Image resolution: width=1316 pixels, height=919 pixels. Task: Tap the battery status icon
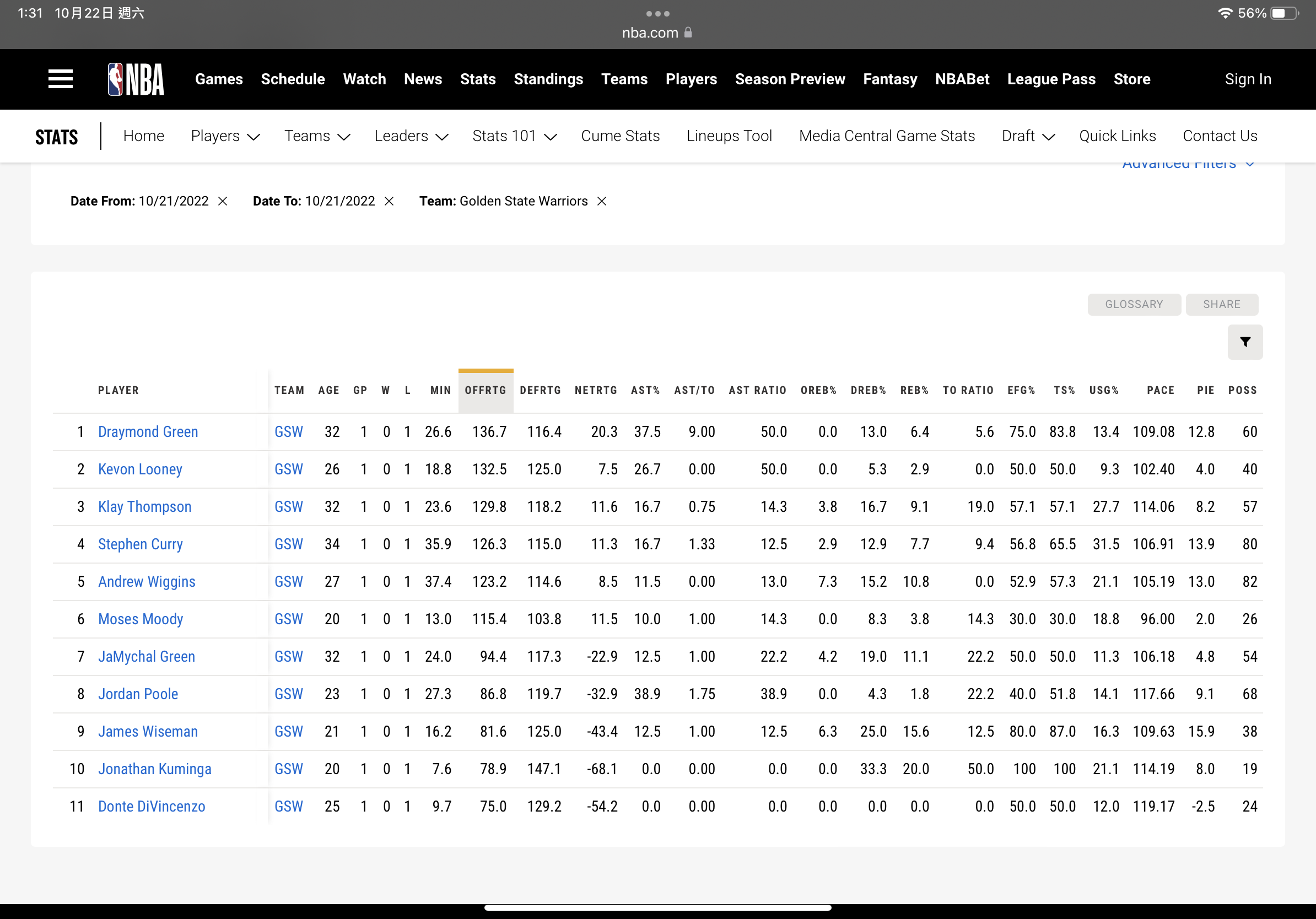click(1285, 13)
